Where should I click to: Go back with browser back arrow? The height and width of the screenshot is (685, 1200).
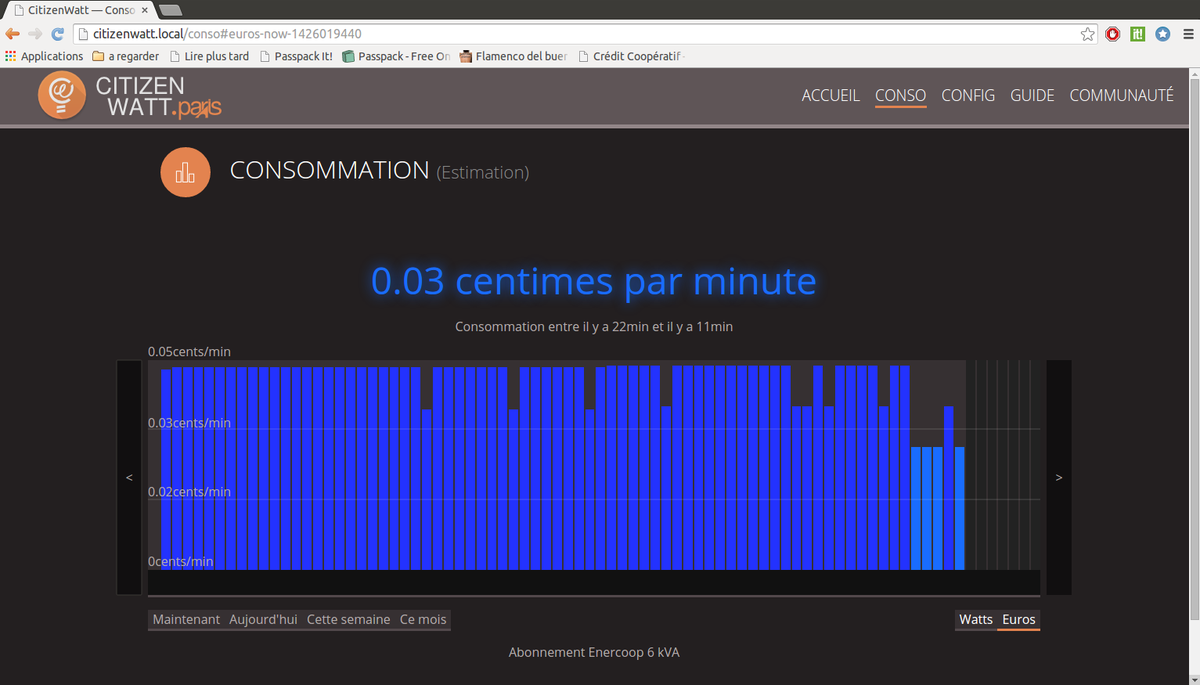point(13,34)
